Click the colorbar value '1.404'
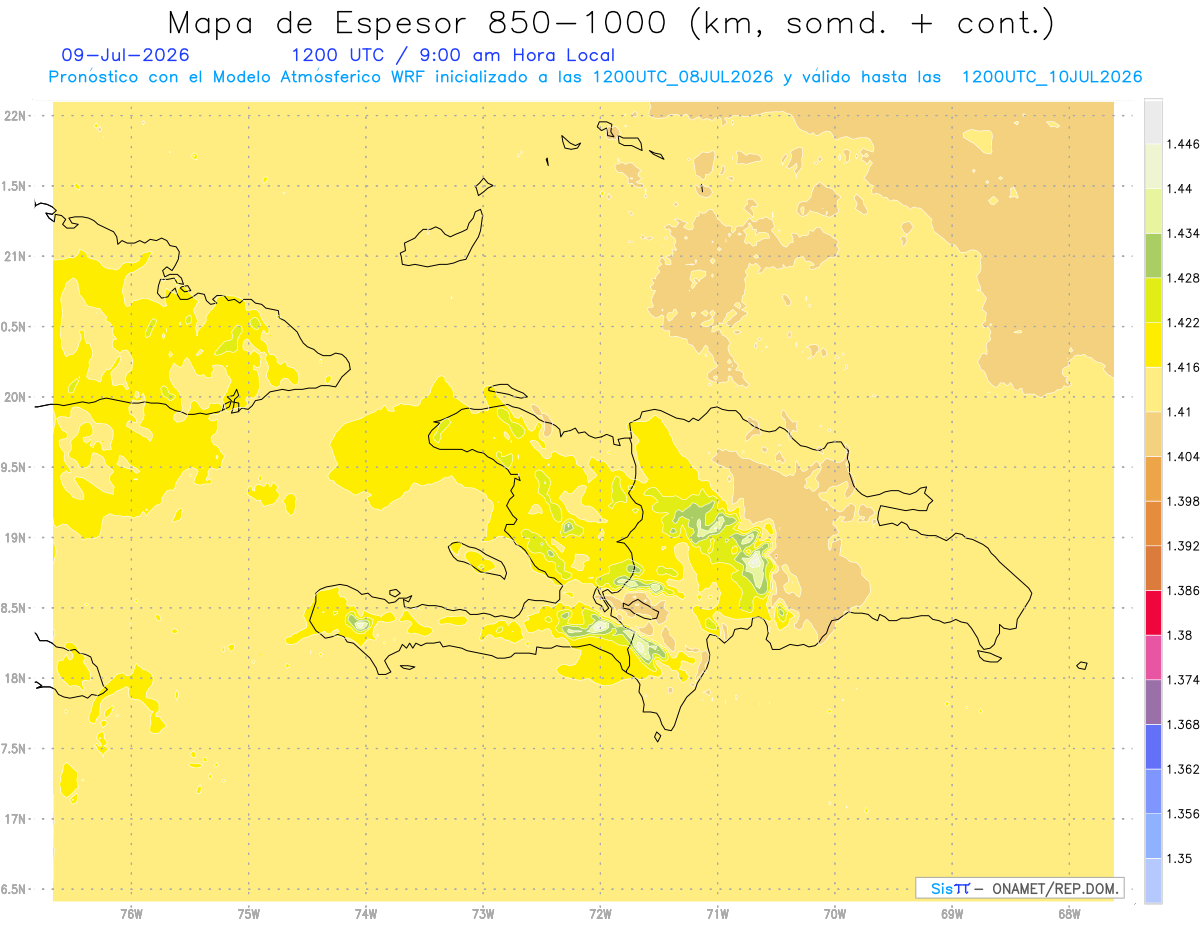This screenshot has width=1200, height=927. 1182,457
